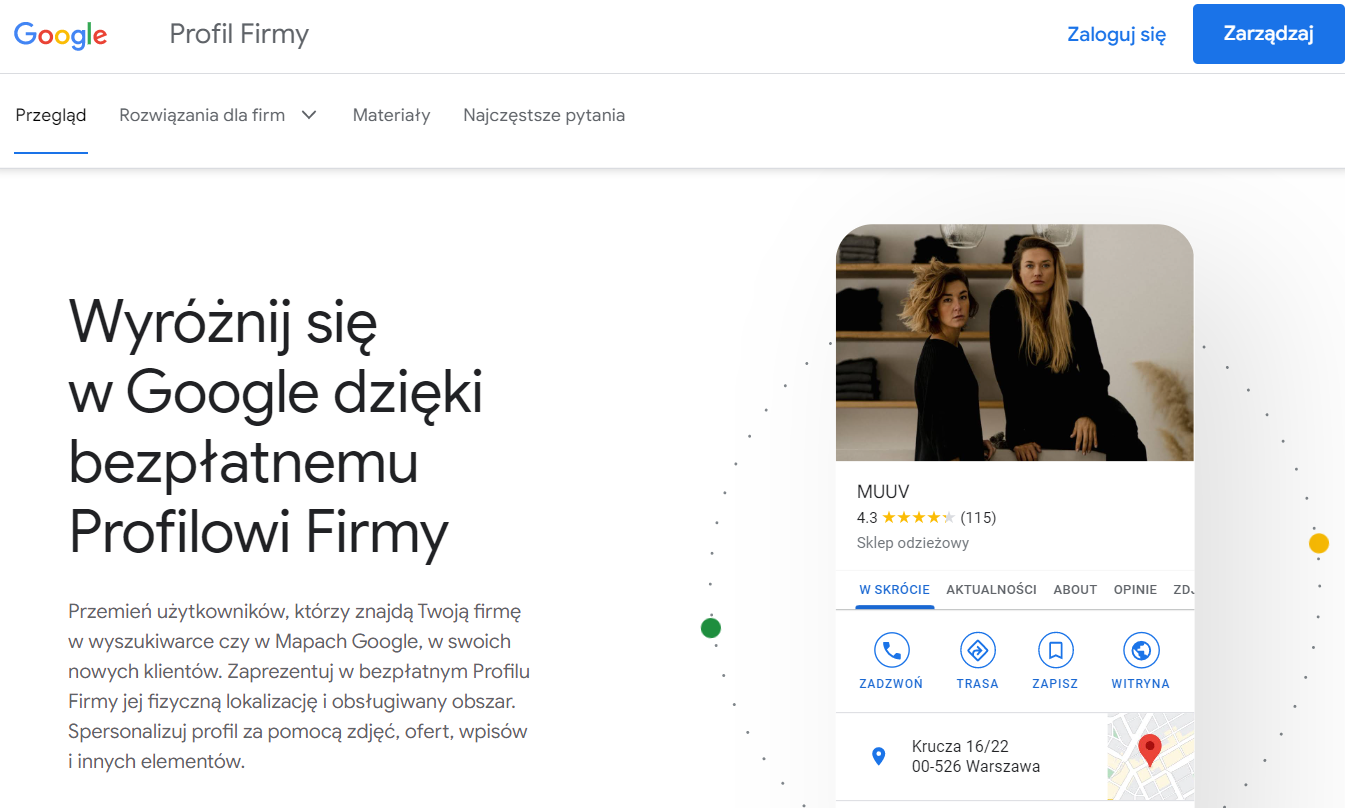Image resolution: width=1345 pixels, height=808 pixels.
Task: Click the 00-526 Warszawa text
Action: (x=976, y=767)
